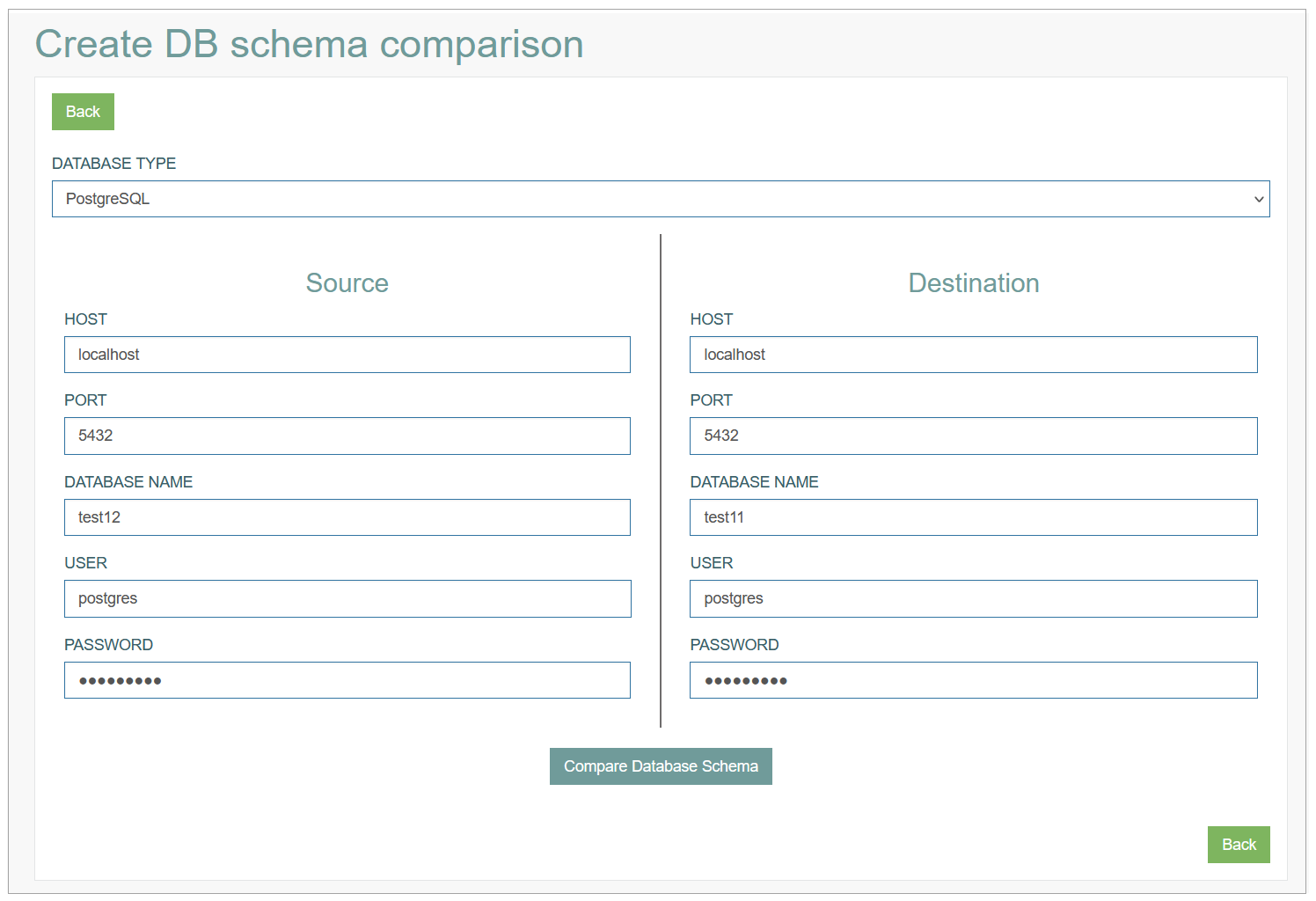Focus the Source port field
Image resolution: width=1316 pixels, height=901 pixels.
347,436
